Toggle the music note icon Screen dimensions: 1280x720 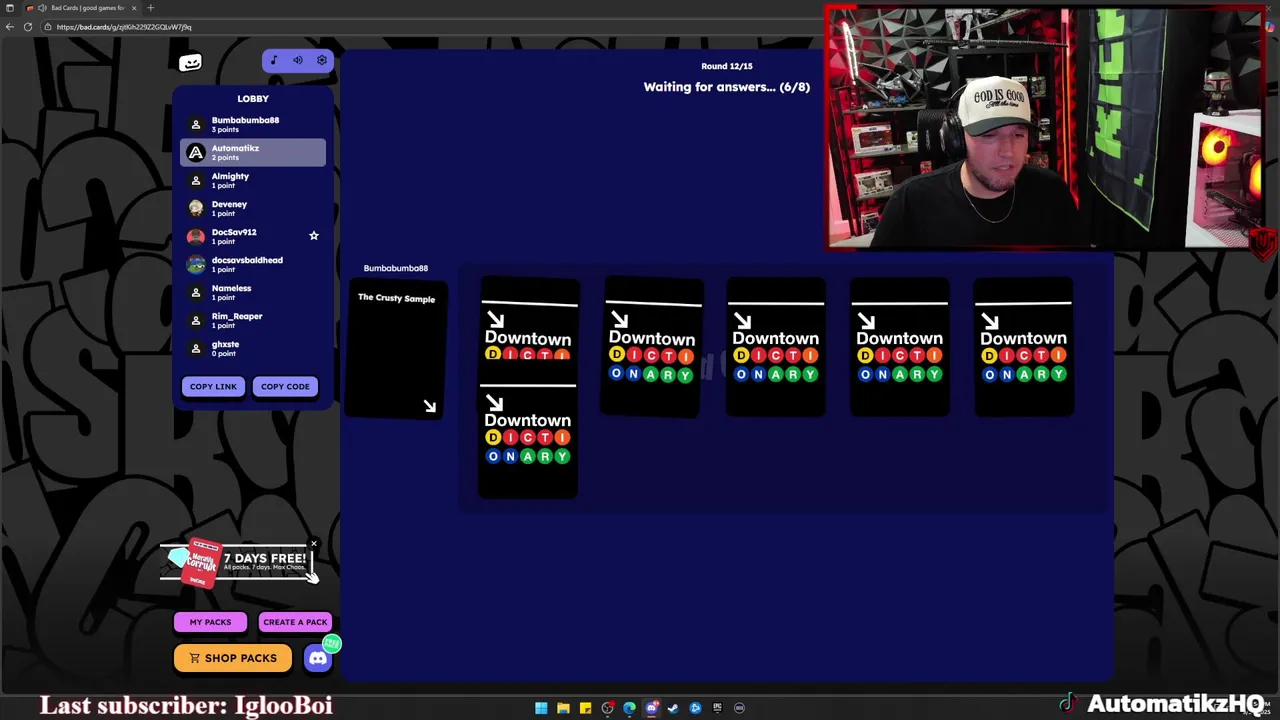pyautogui.click(x=274, y=61)
